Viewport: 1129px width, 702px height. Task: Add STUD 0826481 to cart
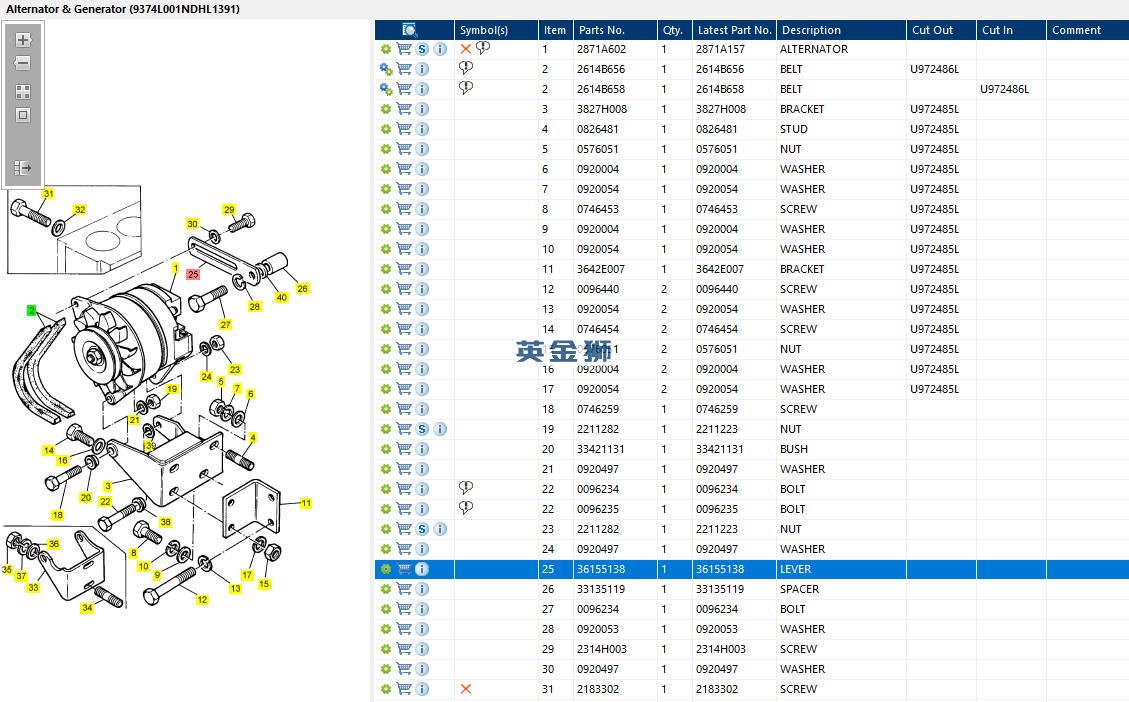404,129
